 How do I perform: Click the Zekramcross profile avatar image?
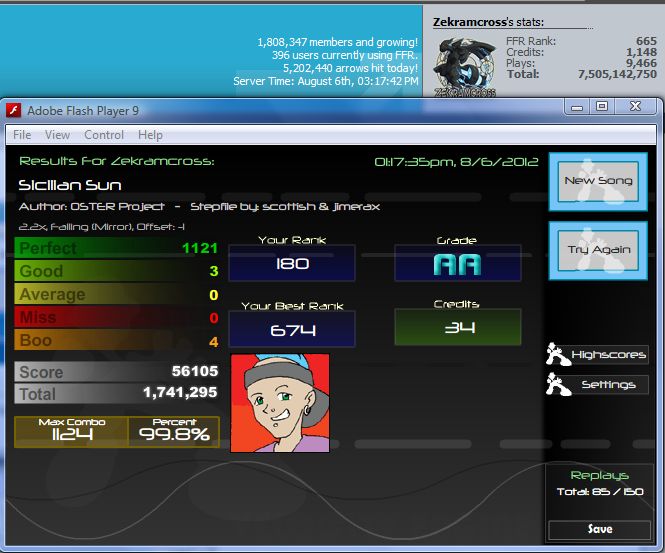pos(465,67)
